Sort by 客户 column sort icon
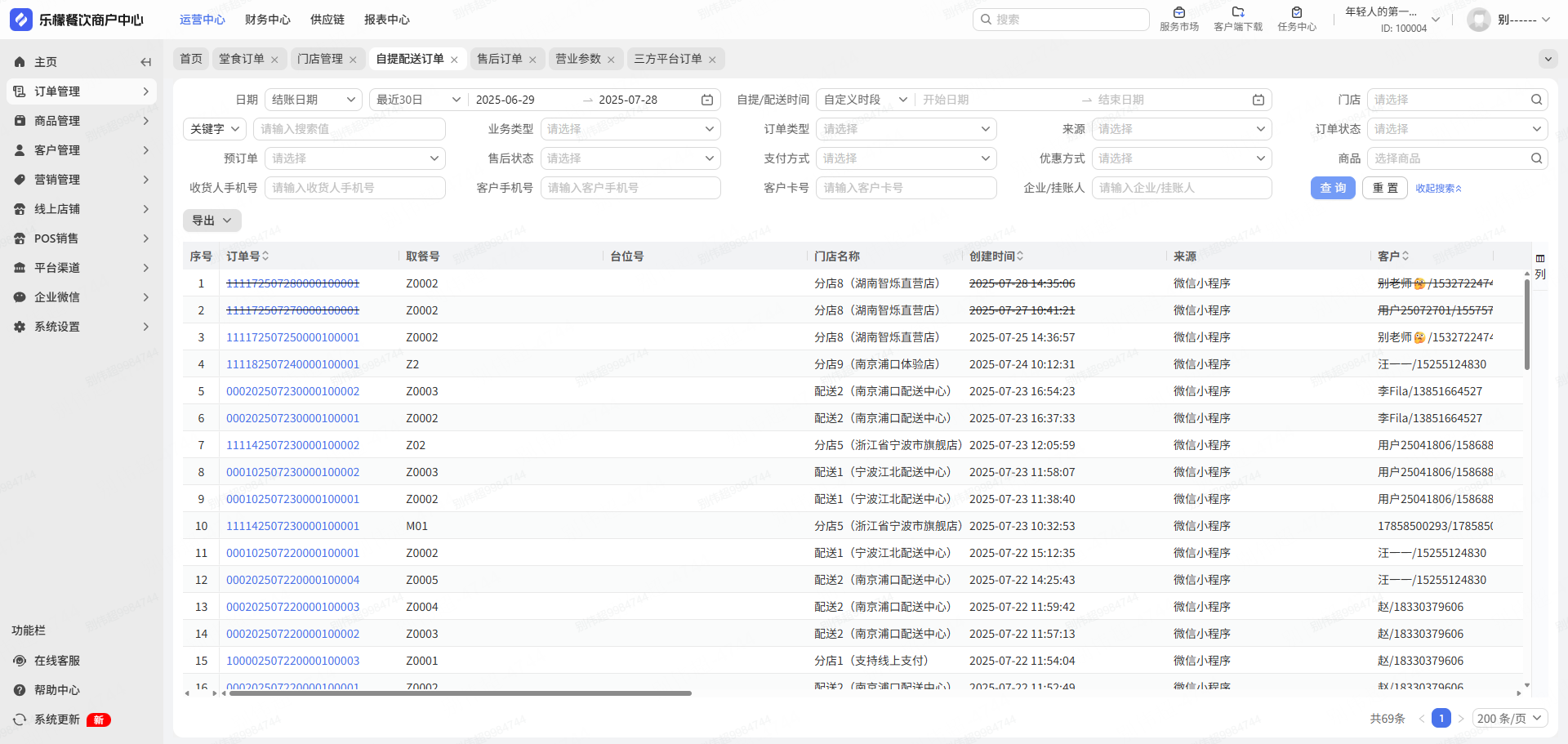Screen dimensions: 1568x744 click(x=1405, y=256)
